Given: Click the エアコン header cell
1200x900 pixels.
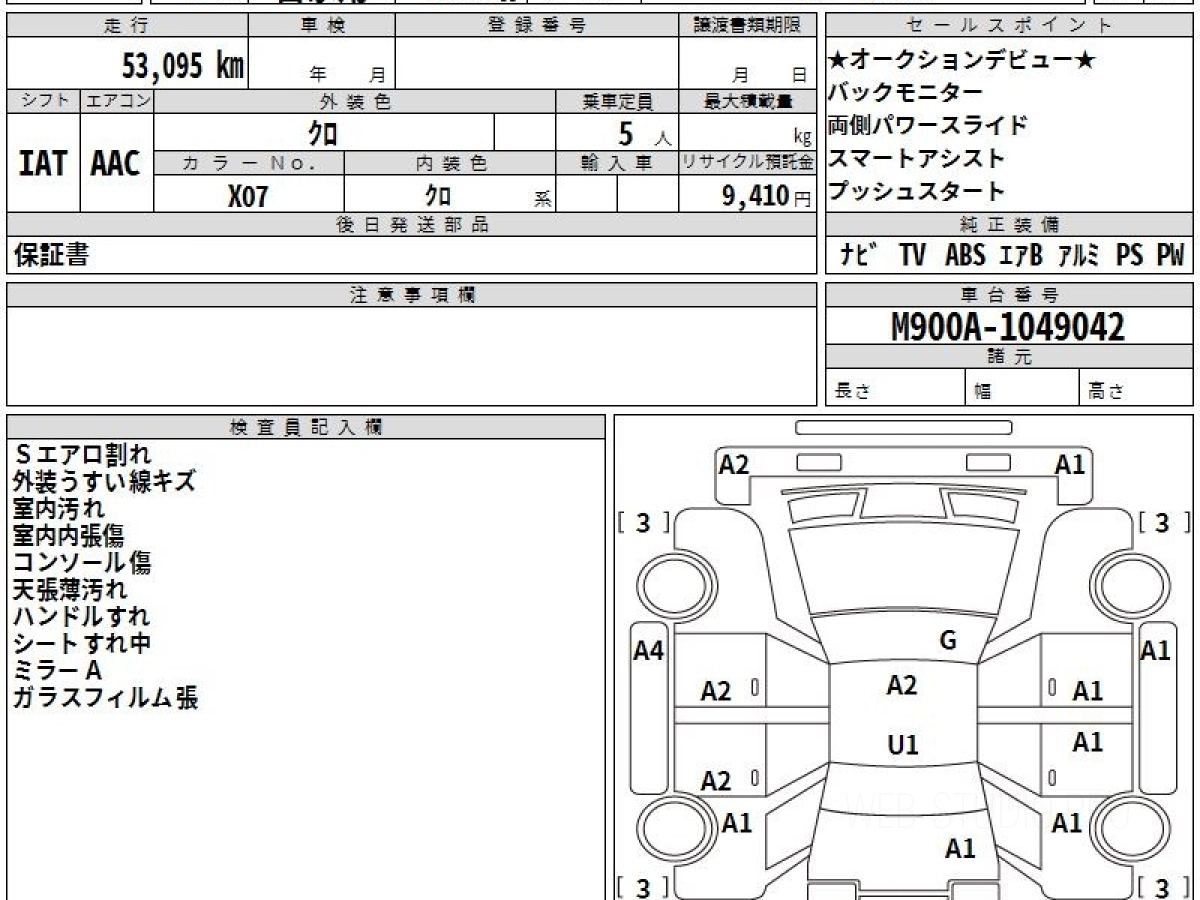Looking at the screenshot, I should (117, 101).
